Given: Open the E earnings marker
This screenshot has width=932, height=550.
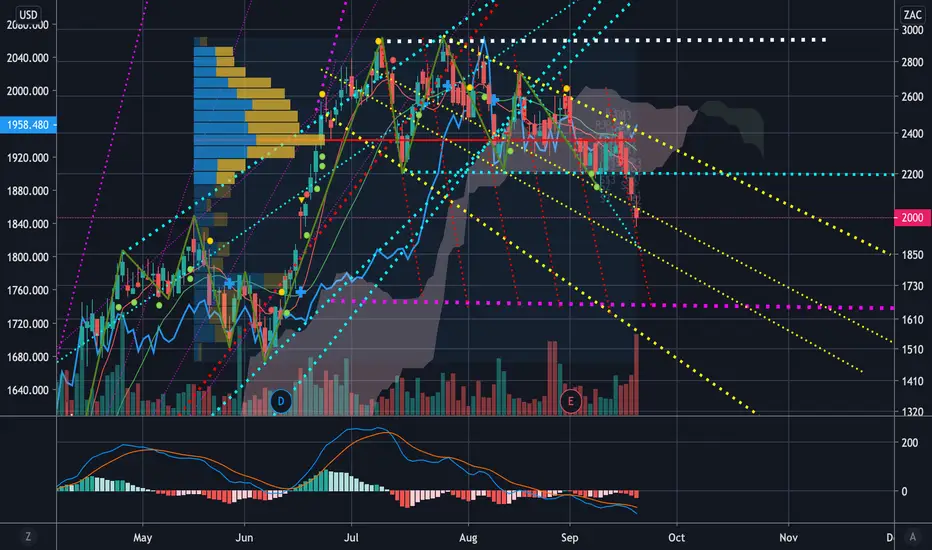Looking at the screenshot, I should 571,401.
